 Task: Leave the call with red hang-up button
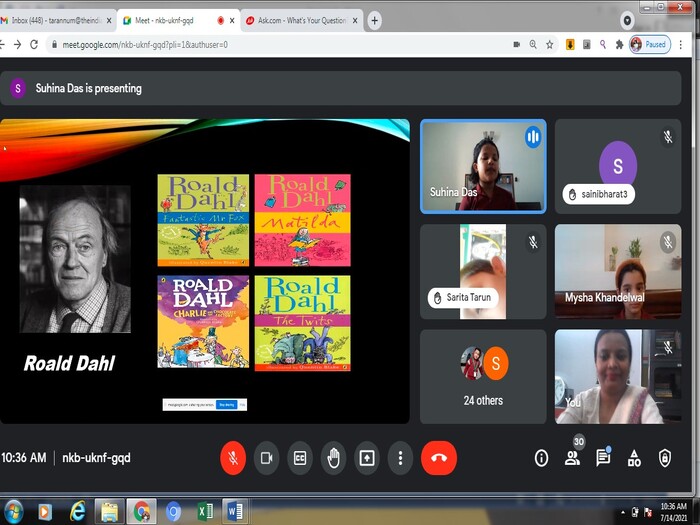(439, 458)
